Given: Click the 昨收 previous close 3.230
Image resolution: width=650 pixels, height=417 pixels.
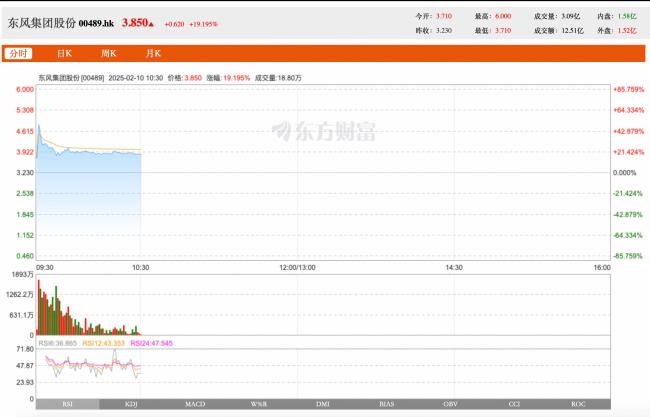Looking at the screenshot, I should (x=444, y=31).
